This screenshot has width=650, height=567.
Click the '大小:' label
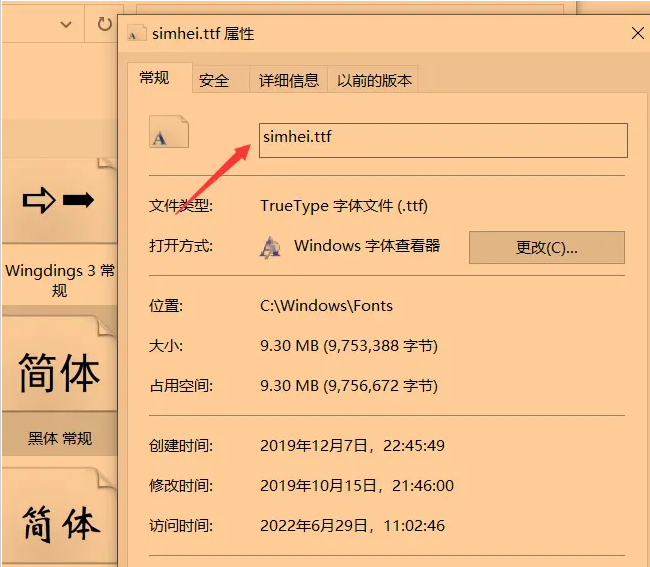click(166, 346)
